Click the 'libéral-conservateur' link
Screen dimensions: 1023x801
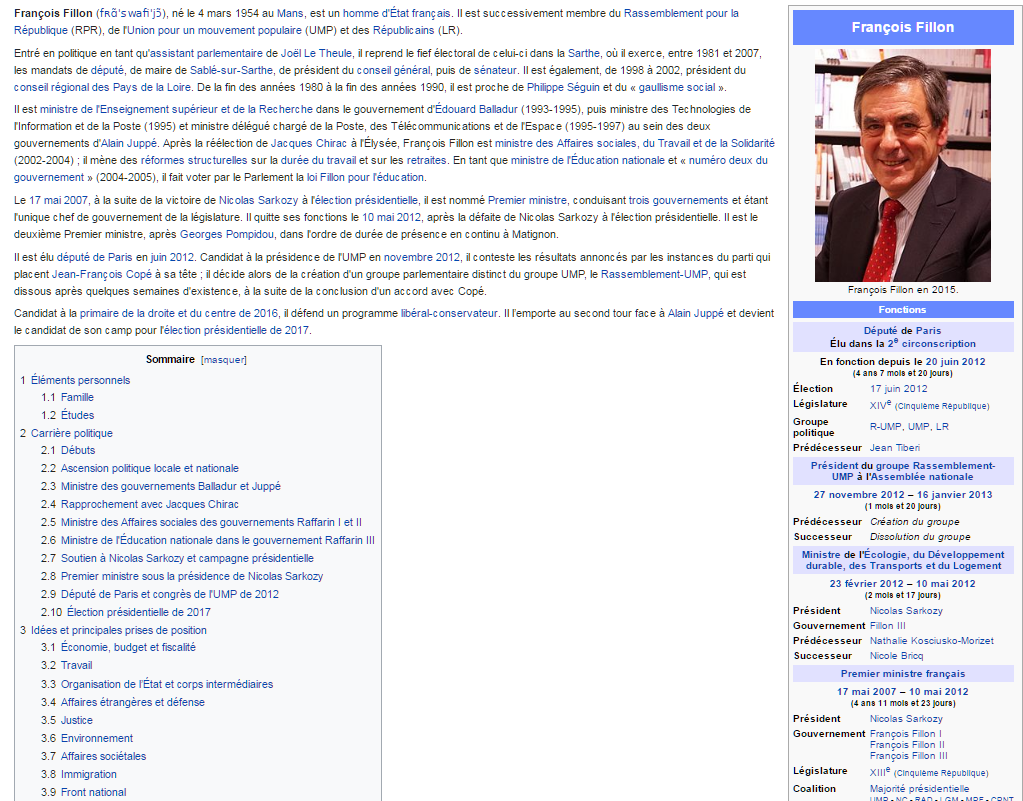coord(449,314)
